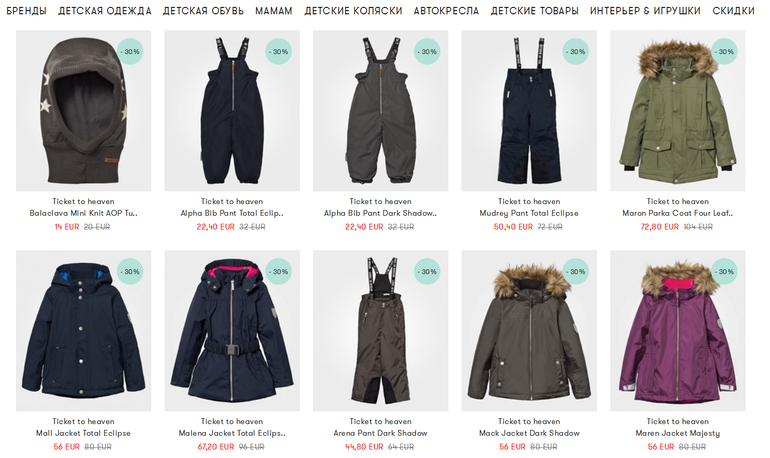Open the Mack Jacket Dark Shadow link
The height and width of the screenshot is (458, 770).
point(529,433)
